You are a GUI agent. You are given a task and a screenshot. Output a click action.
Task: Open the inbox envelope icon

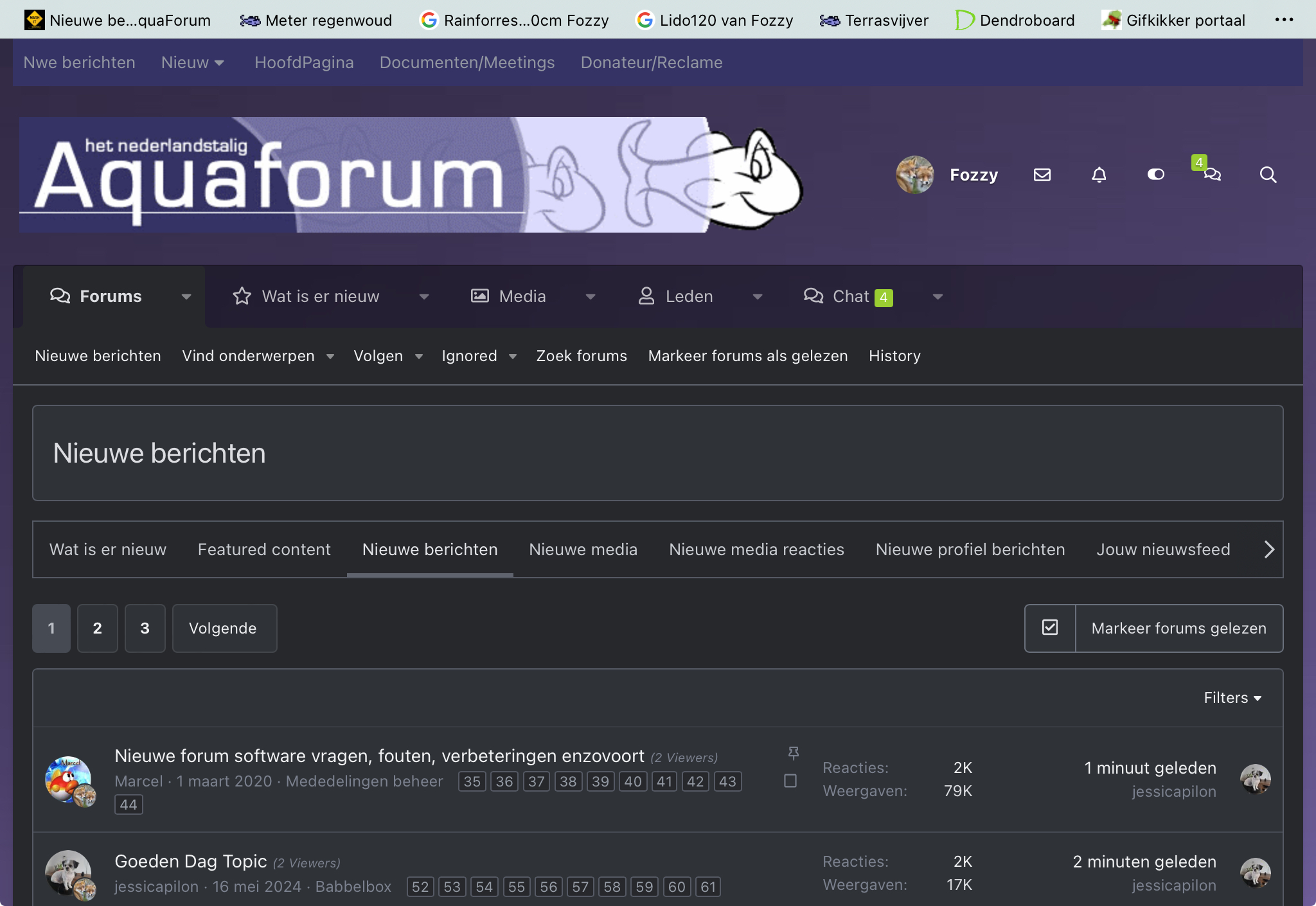[1042, 175]
